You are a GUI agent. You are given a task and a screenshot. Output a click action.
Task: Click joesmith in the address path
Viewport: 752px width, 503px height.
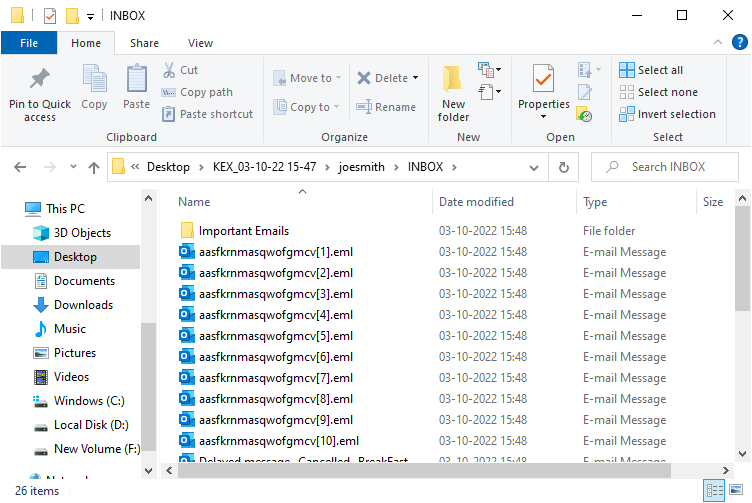362,167
